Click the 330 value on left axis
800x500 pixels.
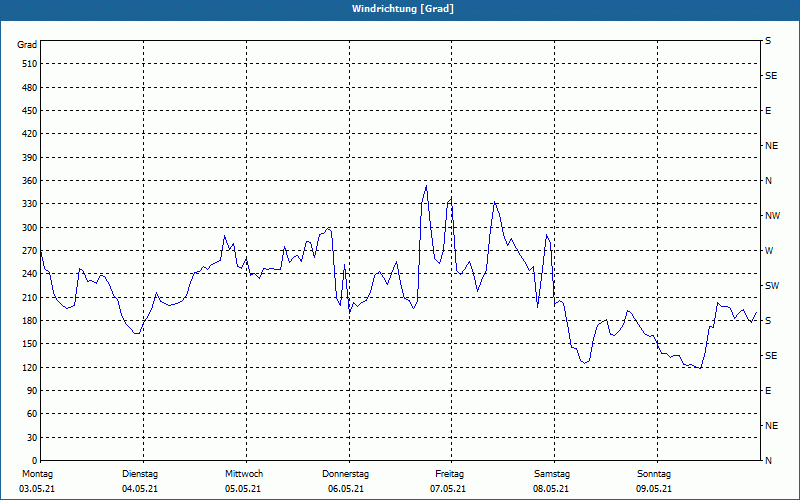[30, 204]
